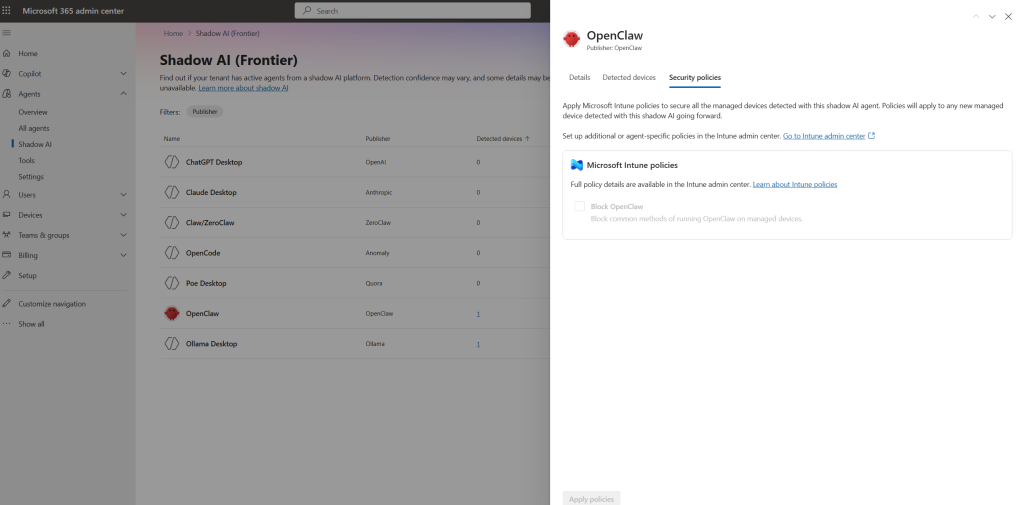Open Learn more about shadow AI link
1024x505 pixels.
[x=243, y=88]
